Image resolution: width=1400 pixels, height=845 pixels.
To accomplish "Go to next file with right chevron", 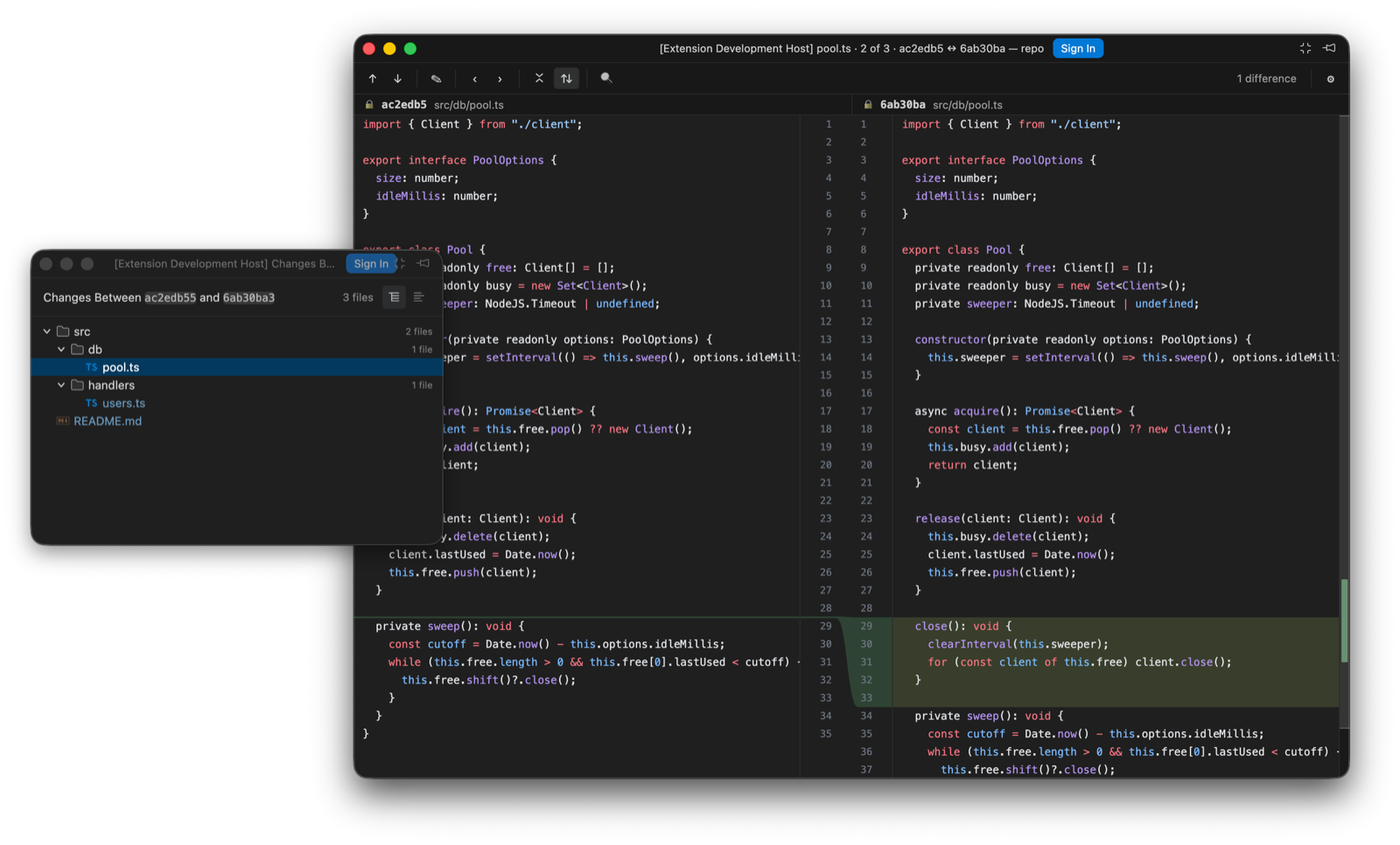I will coord(500,79).
